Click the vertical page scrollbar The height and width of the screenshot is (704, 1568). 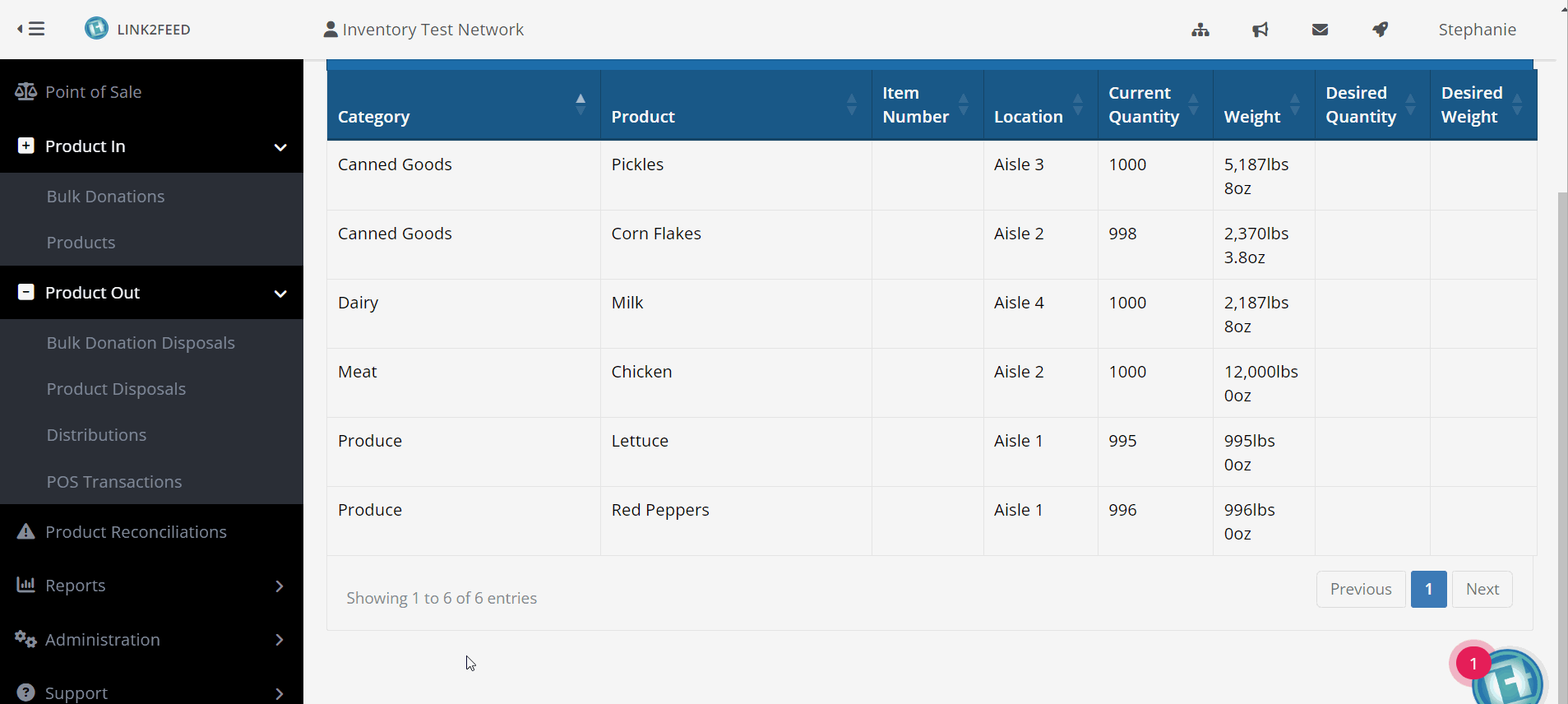(x=1562, y=411)
